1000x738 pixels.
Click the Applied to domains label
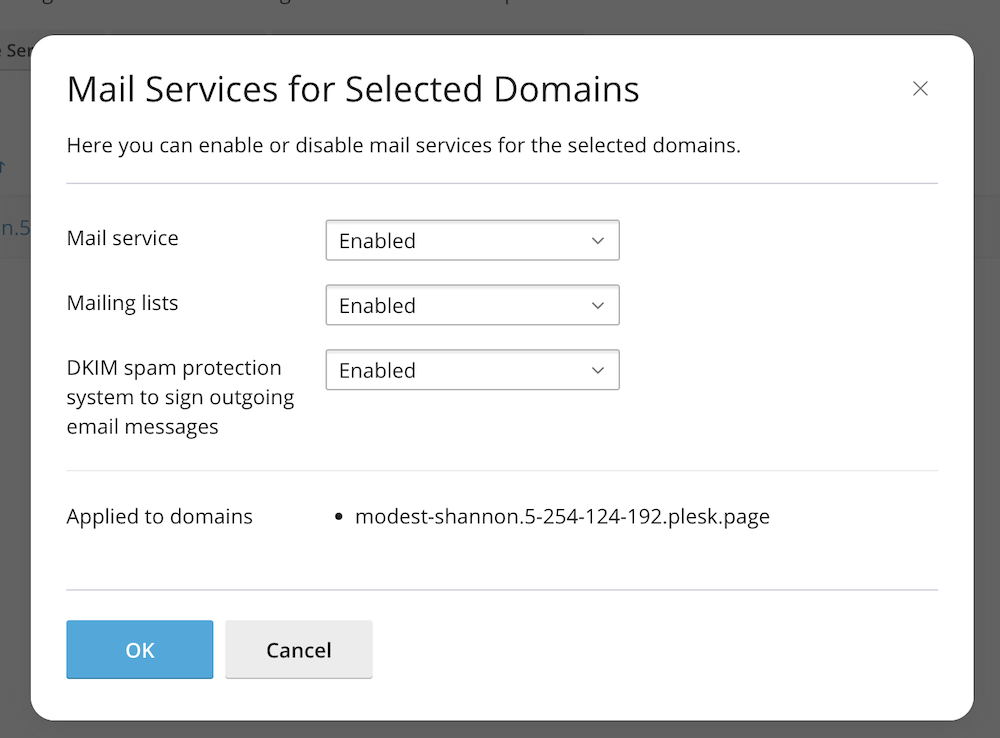[x=159, y=517]
